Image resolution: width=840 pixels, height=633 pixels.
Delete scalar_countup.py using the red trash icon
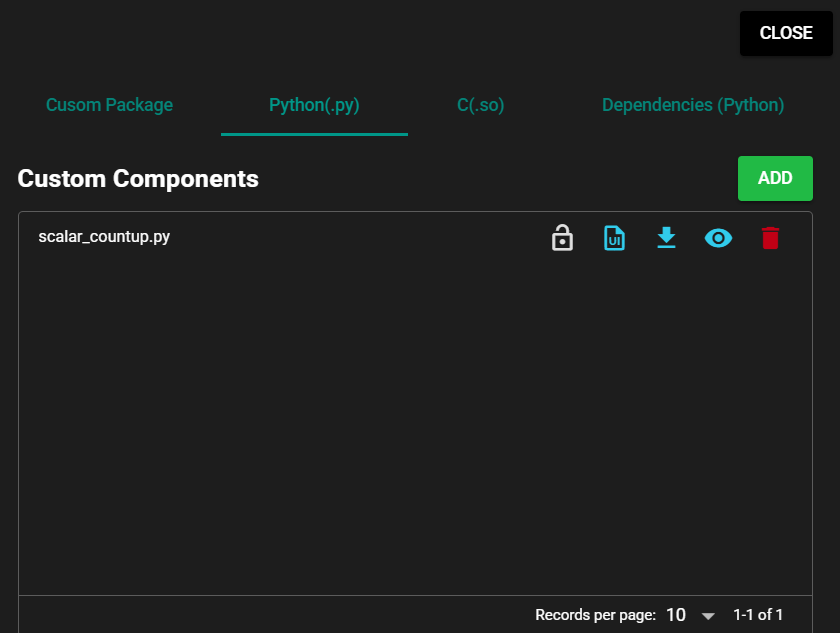pyautogui.click(x=770, y=238)
